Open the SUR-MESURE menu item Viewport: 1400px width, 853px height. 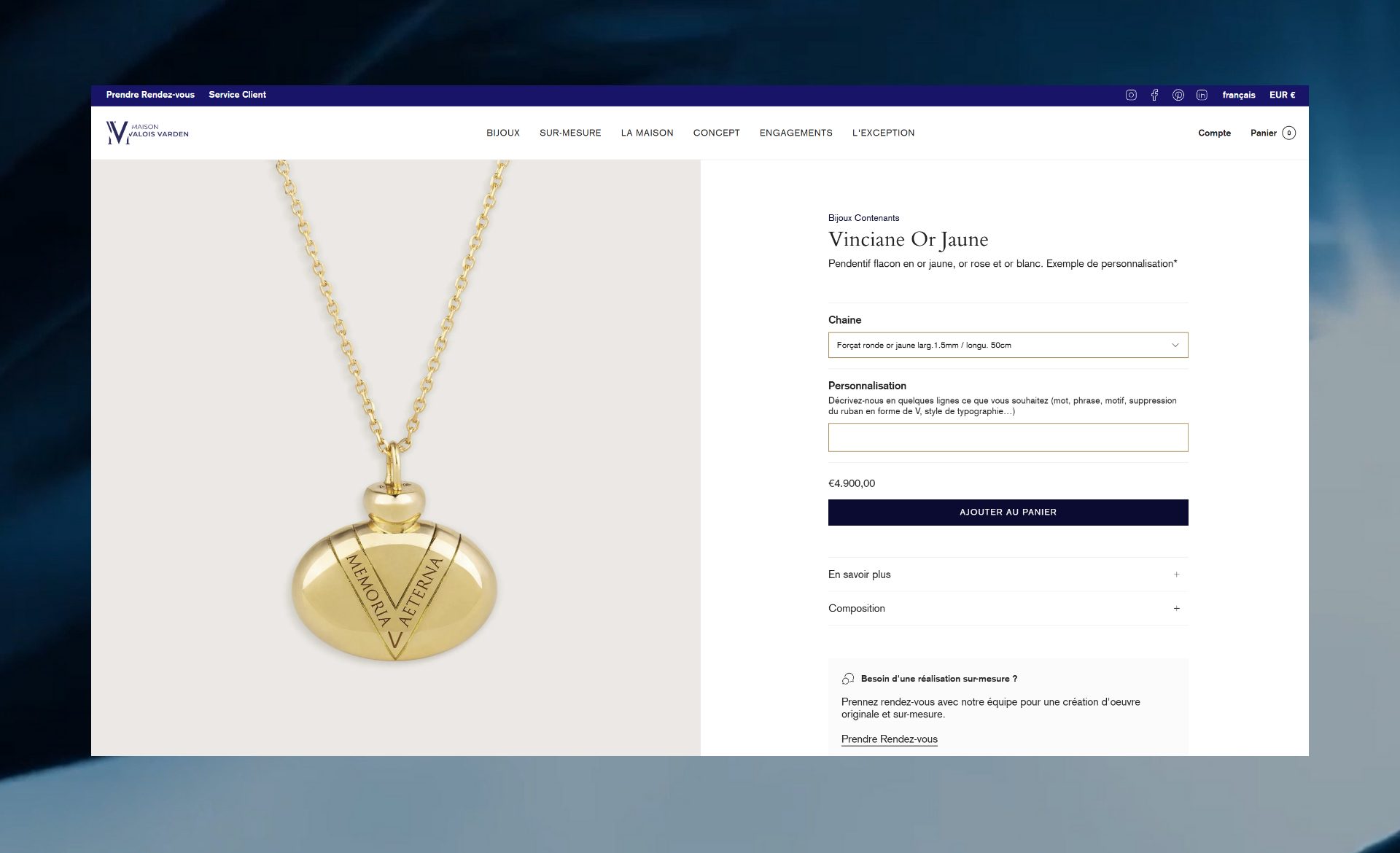(570, 133)
